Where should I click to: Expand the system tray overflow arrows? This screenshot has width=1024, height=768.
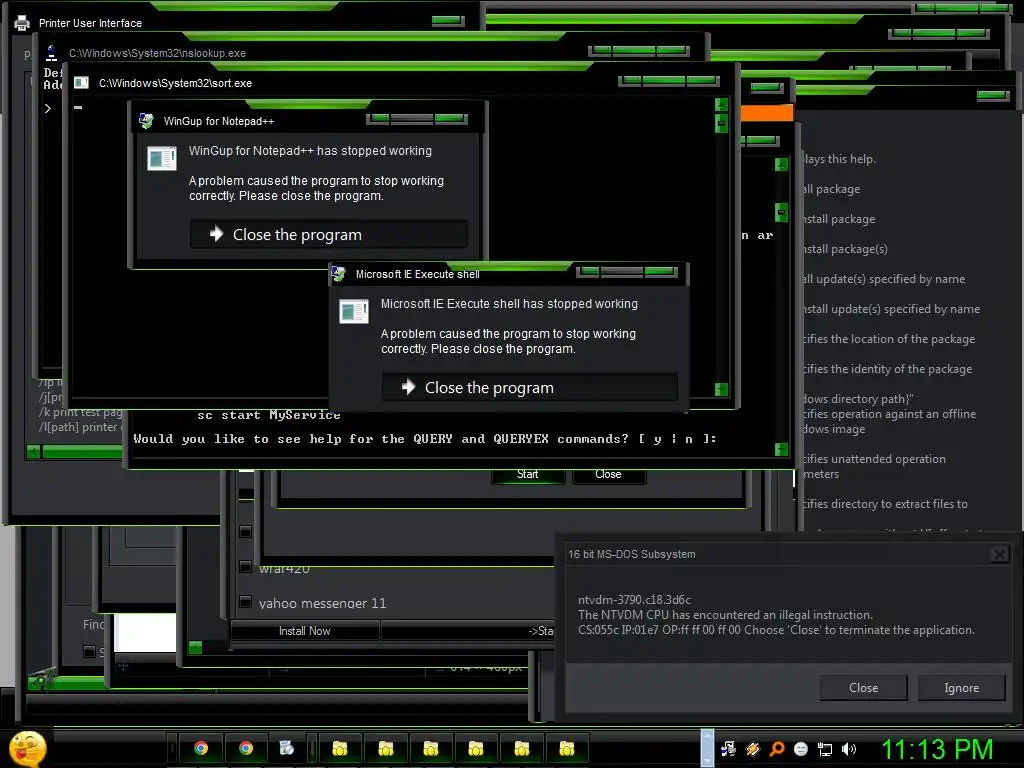click(707, 748)
